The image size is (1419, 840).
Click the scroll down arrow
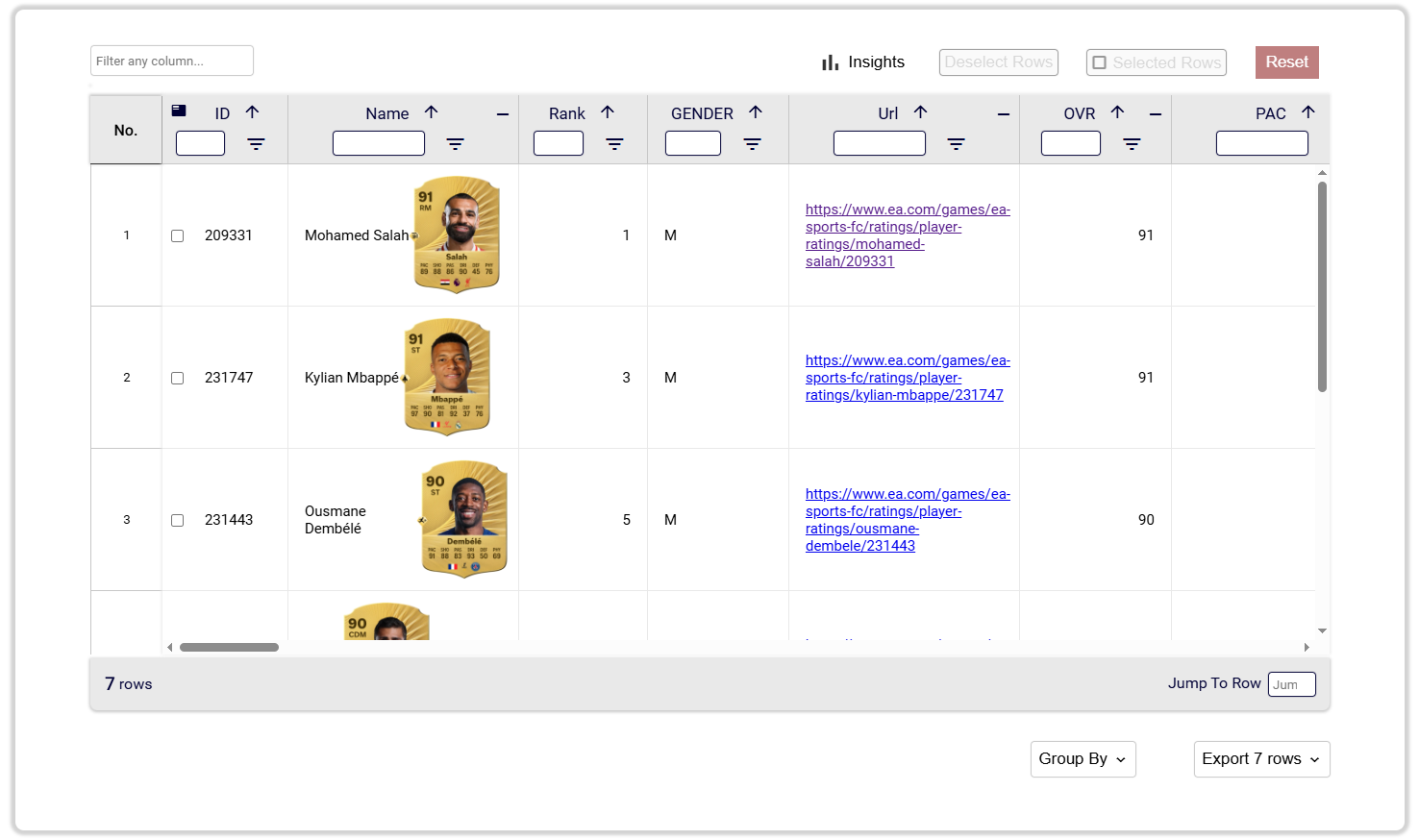[x=1323, y=631]
